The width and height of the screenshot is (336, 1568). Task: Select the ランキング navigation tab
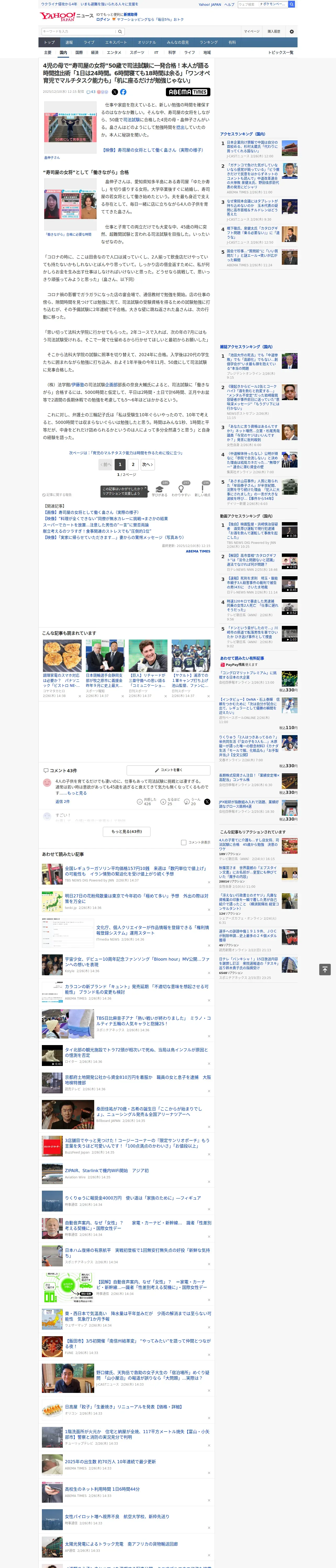(x=209, y=43)
